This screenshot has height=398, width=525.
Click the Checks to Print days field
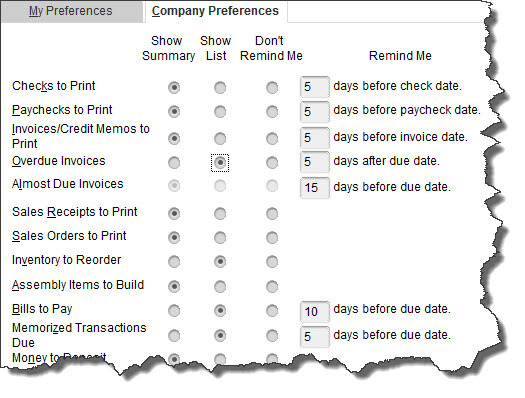(315, 87)
